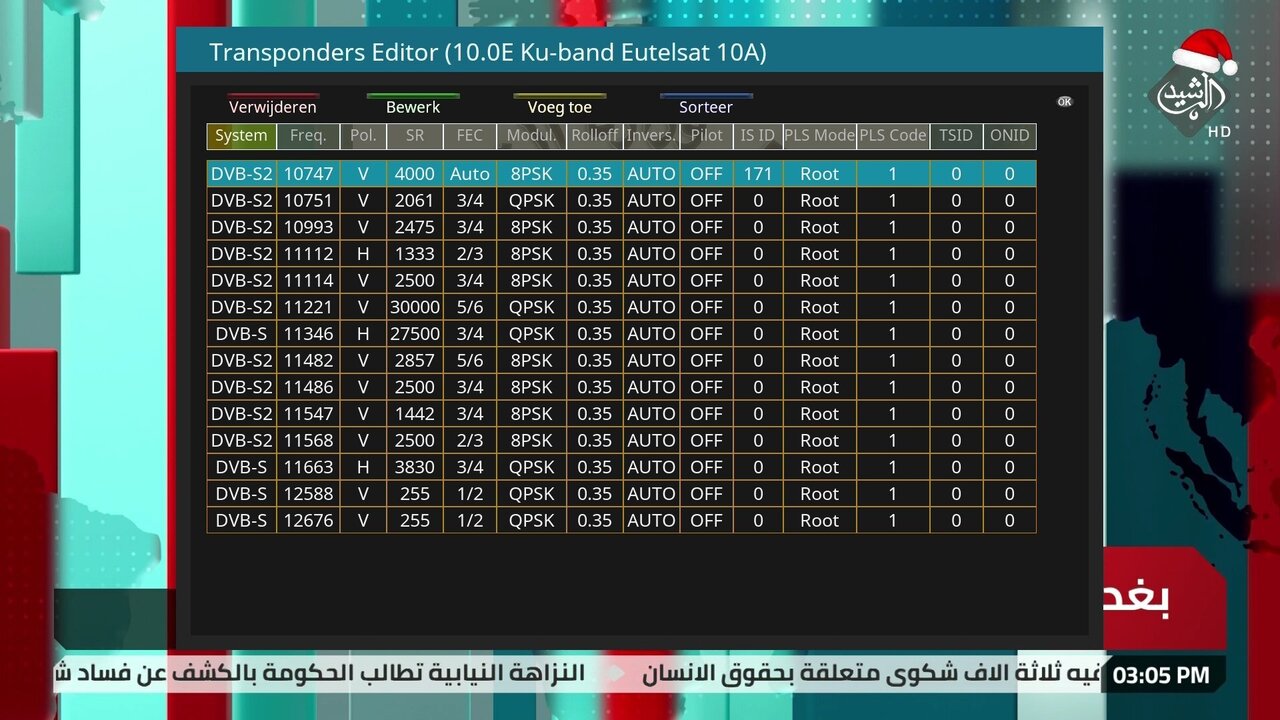
Task: Click the System column header
Action: click(241, 136)
